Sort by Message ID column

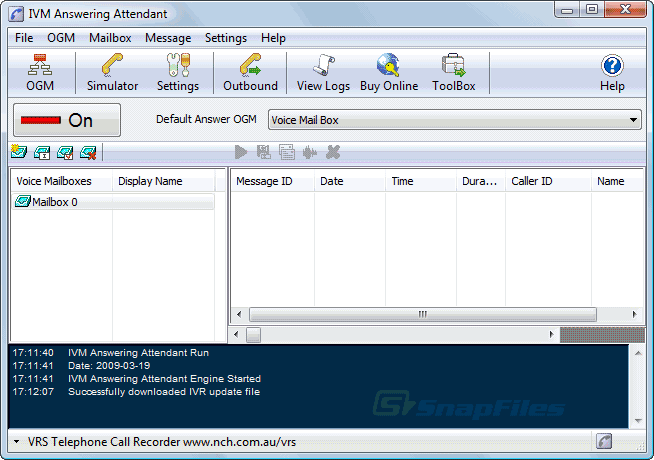coord(272,181)
